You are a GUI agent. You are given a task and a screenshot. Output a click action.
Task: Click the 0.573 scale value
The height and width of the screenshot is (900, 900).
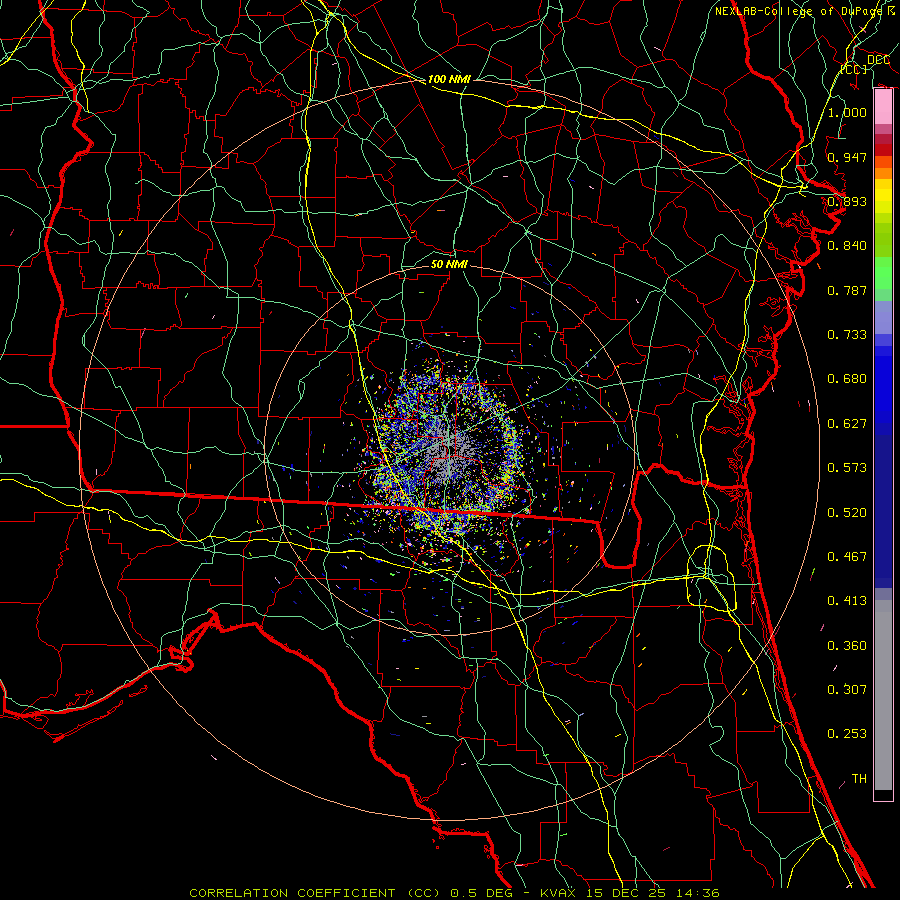tap(847, 468)
